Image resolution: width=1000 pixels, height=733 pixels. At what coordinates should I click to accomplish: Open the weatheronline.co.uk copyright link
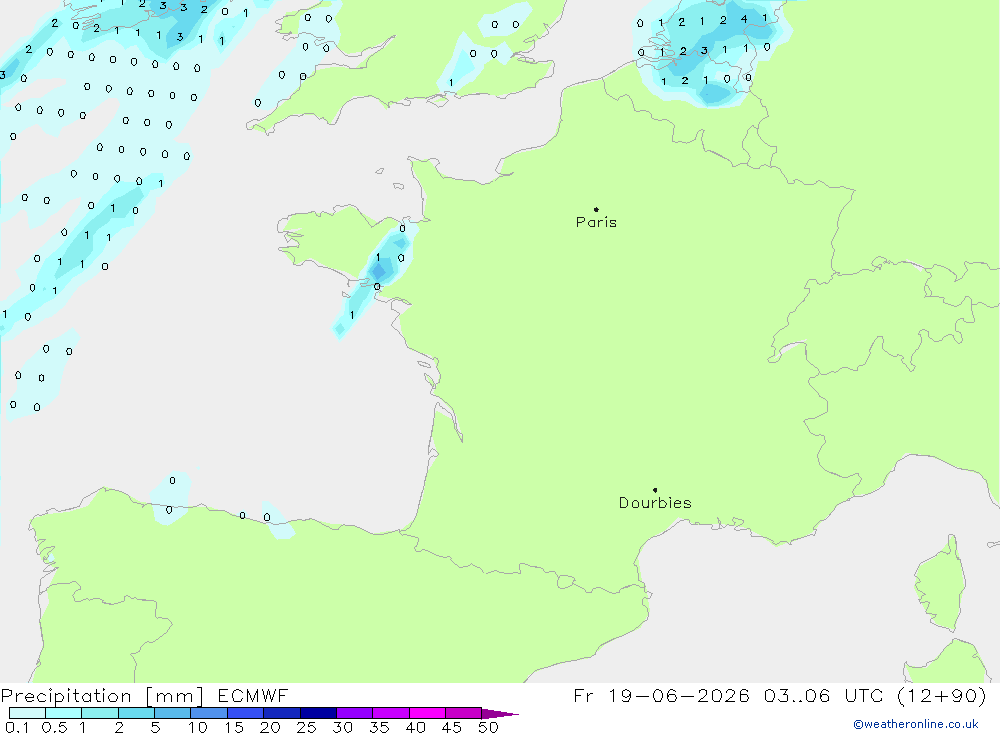tap(916, 724)
